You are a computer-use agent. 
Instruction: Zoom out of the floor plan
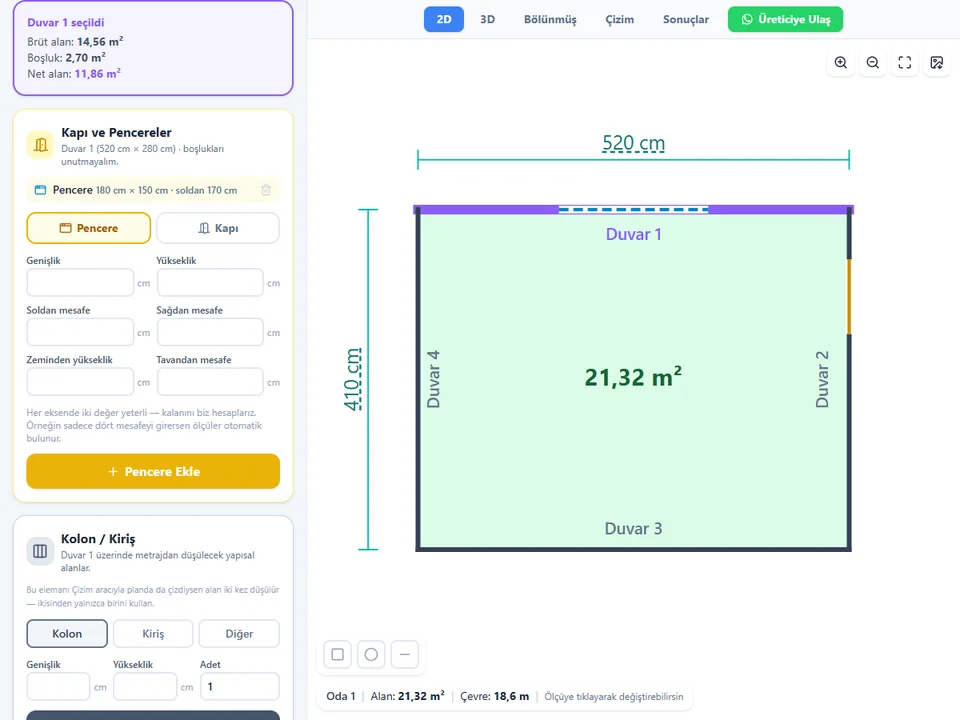873,62
